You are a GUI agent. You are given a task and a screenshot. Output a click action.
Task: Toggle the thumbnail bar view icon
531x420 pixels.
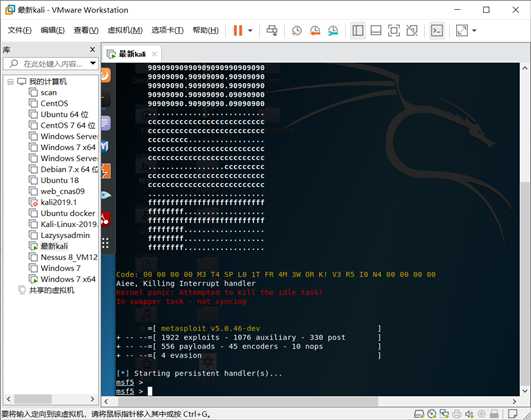pos(376,30)
